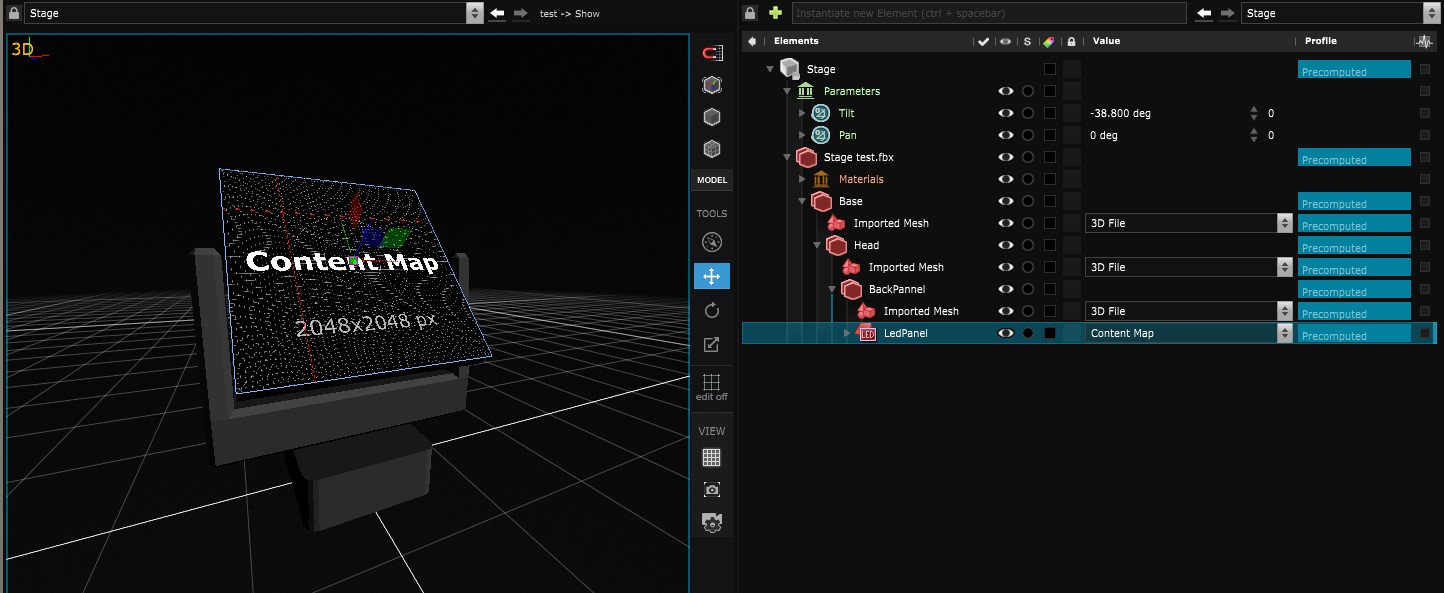1444x593 pixels.
Task: Toggle the magnet snapping icon
Action: 712,53
